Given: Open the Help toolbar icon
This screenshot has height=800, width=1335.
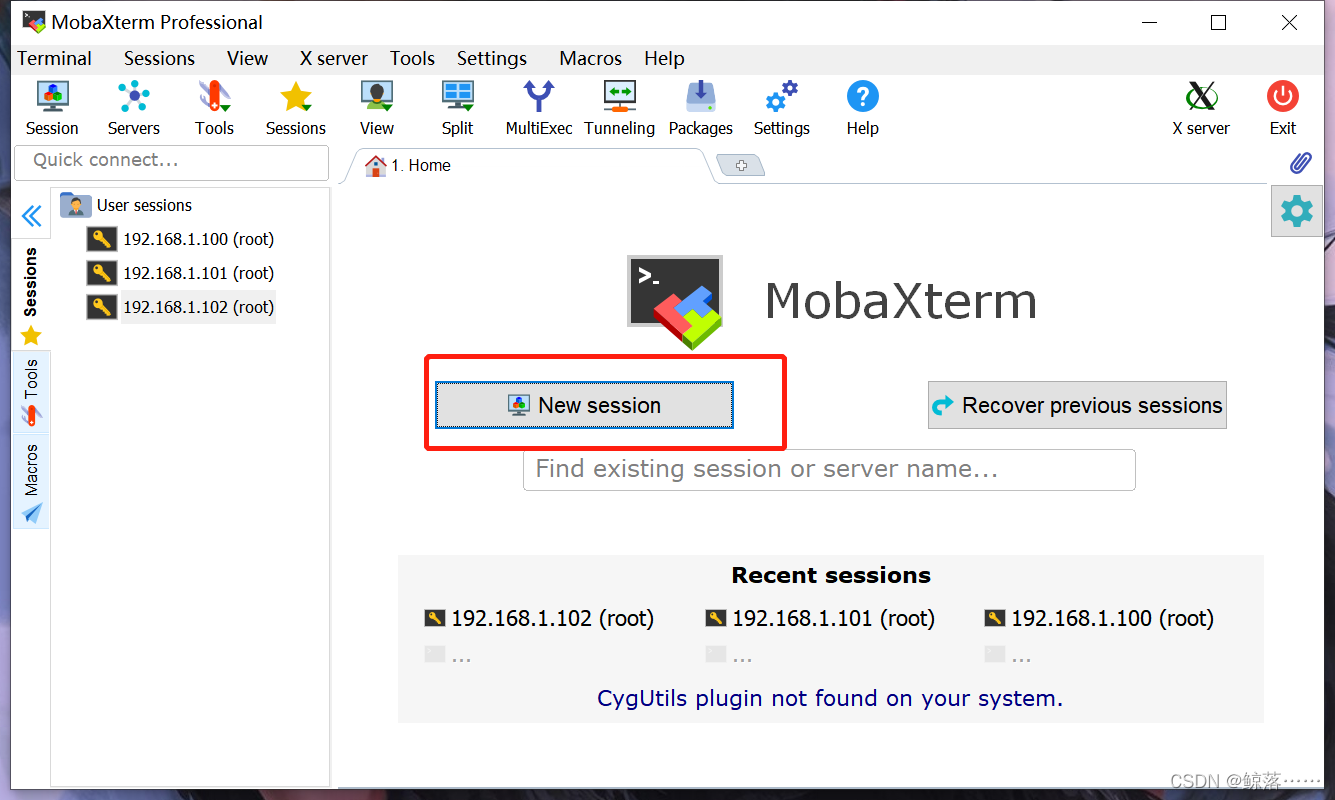Looking at the screenshot, I should pos(862,97).
